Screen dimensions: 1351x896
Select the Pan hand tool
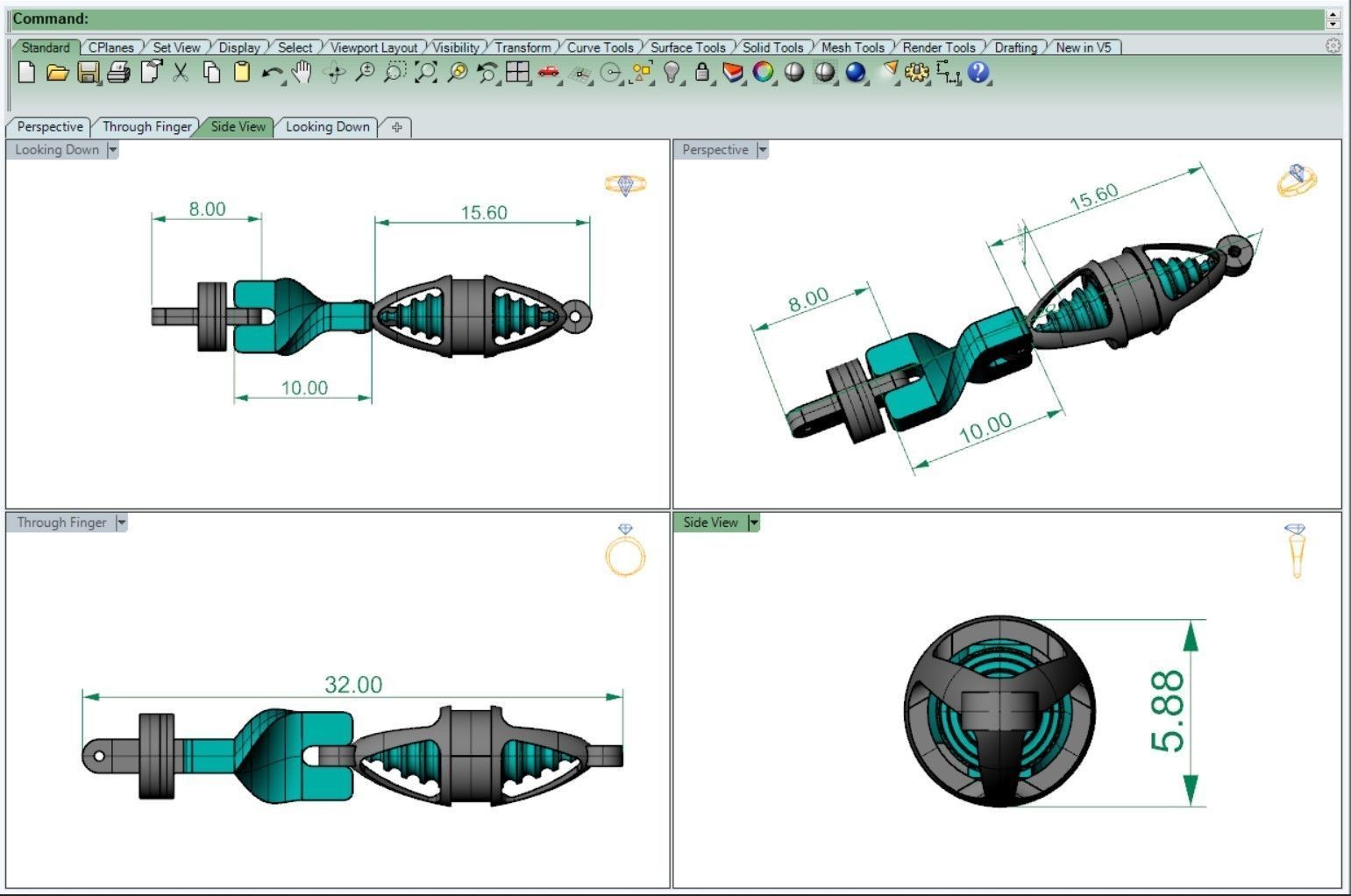click(302, 73)
